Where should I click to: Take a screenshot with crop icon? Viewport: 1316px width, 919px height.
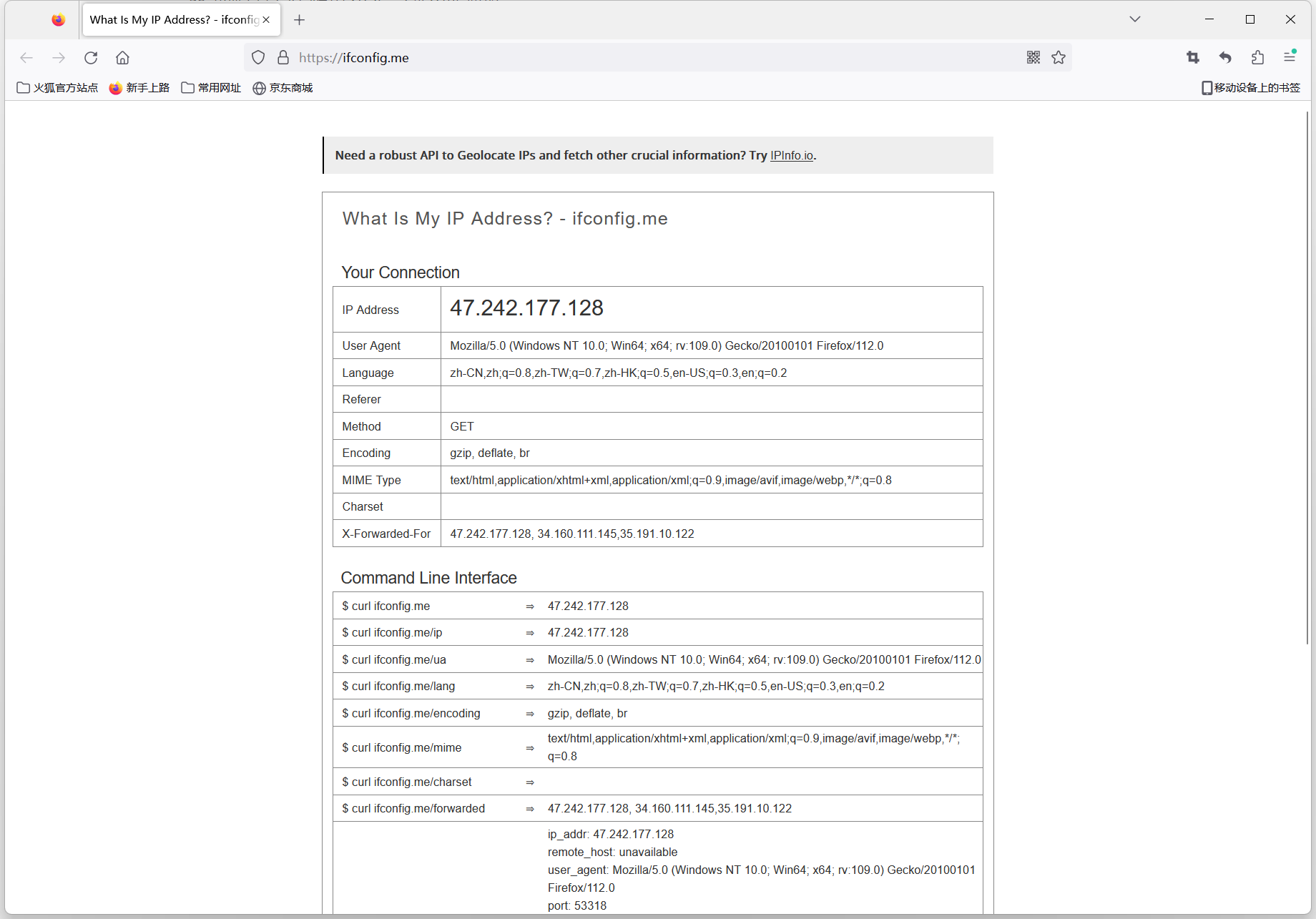(x=1193, y=58)
